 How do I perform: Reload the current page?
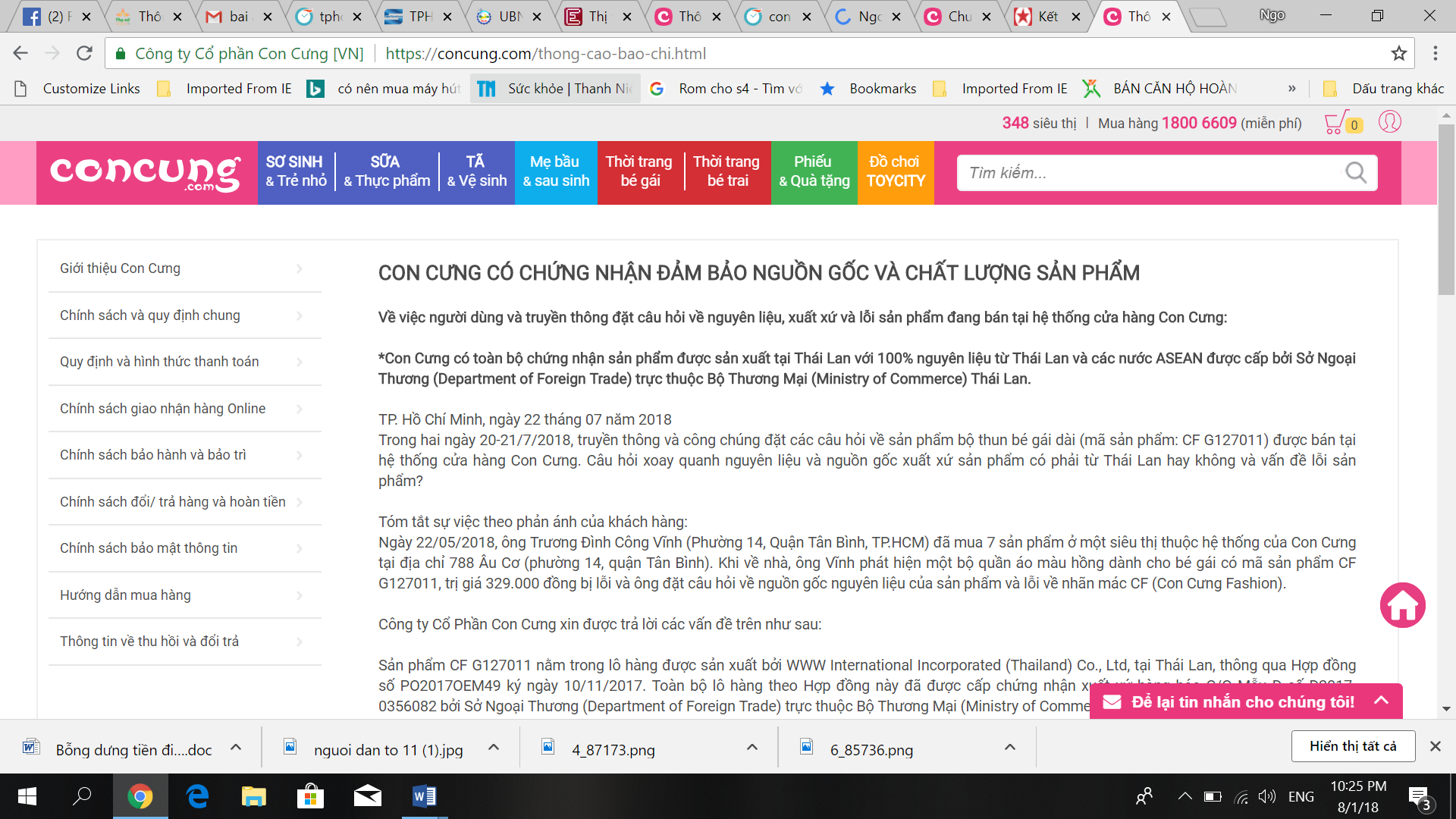tap(84, 53)
